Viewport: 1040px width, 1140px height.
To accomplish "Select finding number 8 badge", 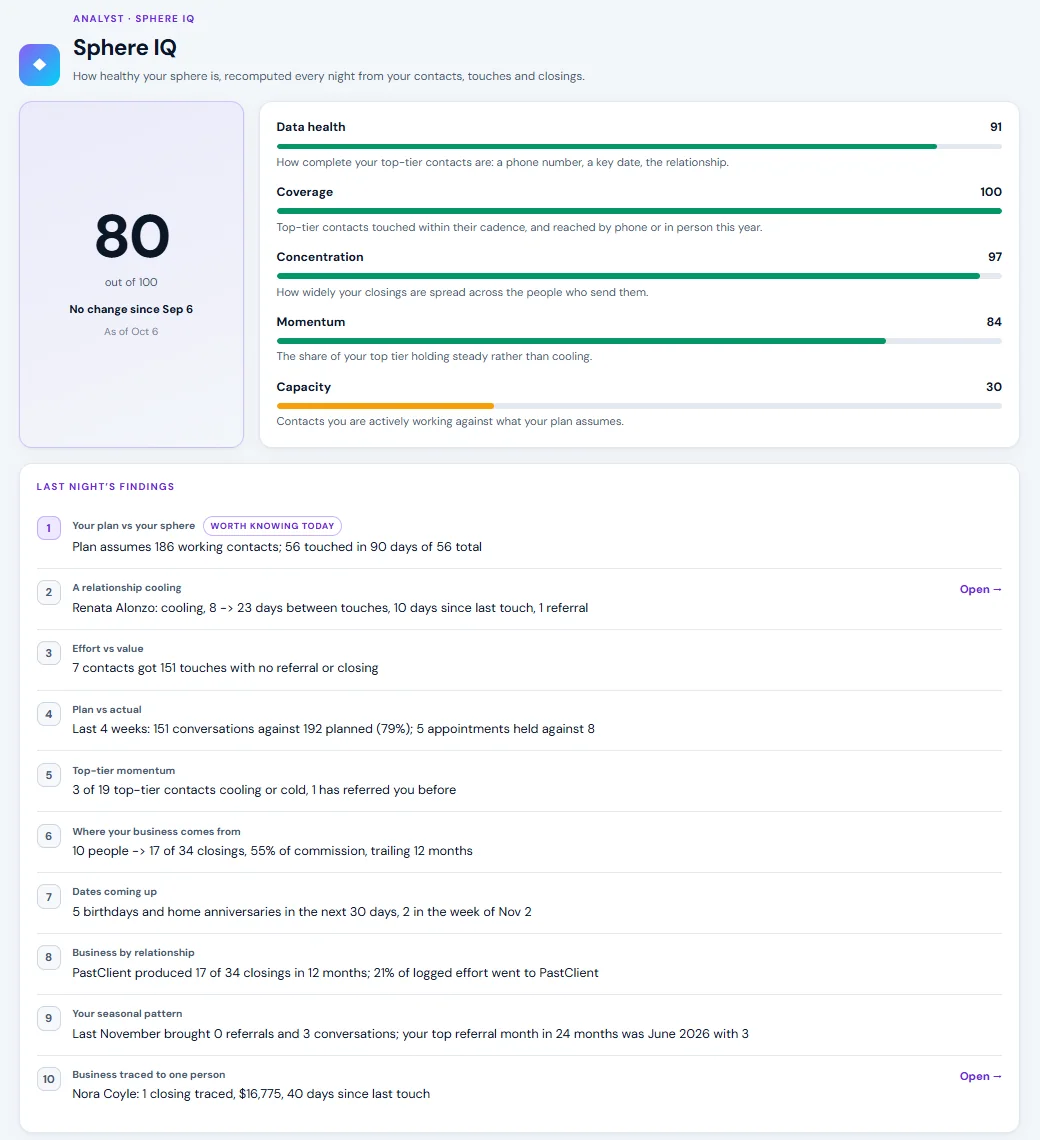I will click(x=49, y=957).
